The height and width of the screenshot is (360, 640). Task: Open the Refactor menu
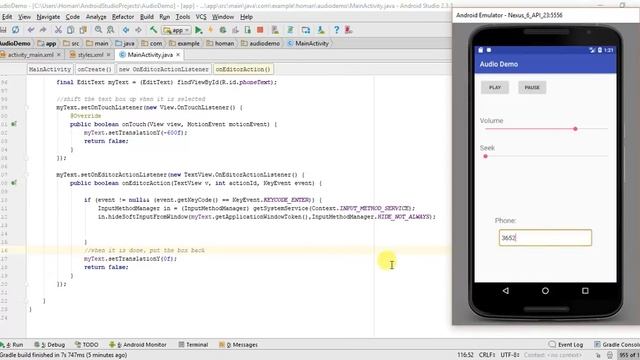pyautogui.click(x=123, y=17)
